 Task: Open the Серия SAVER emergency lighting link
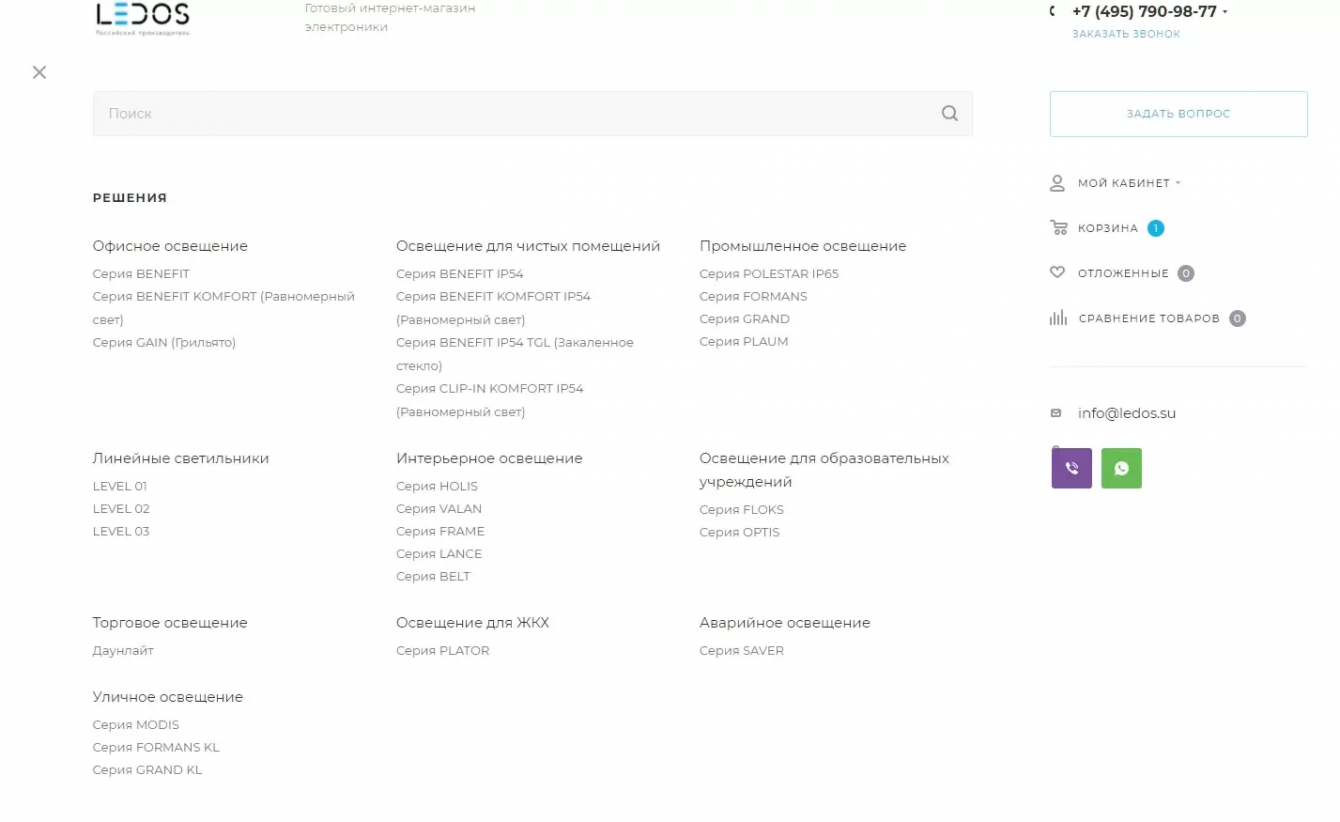click(x=741, y=651)
